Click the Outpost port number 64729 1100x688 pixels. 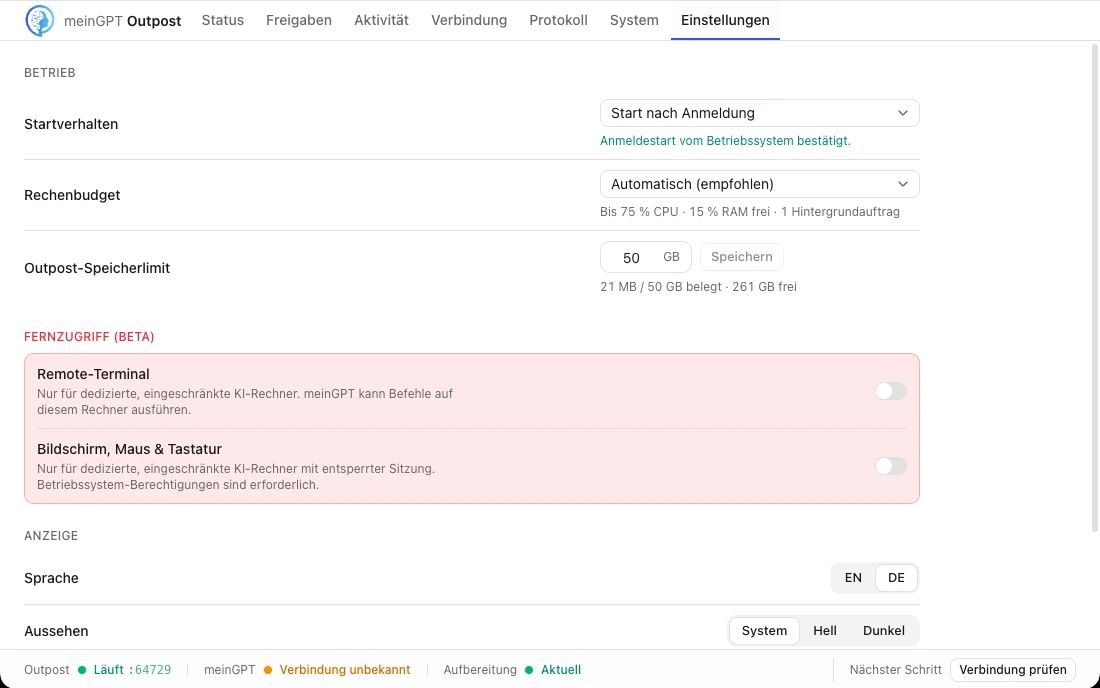153,670
